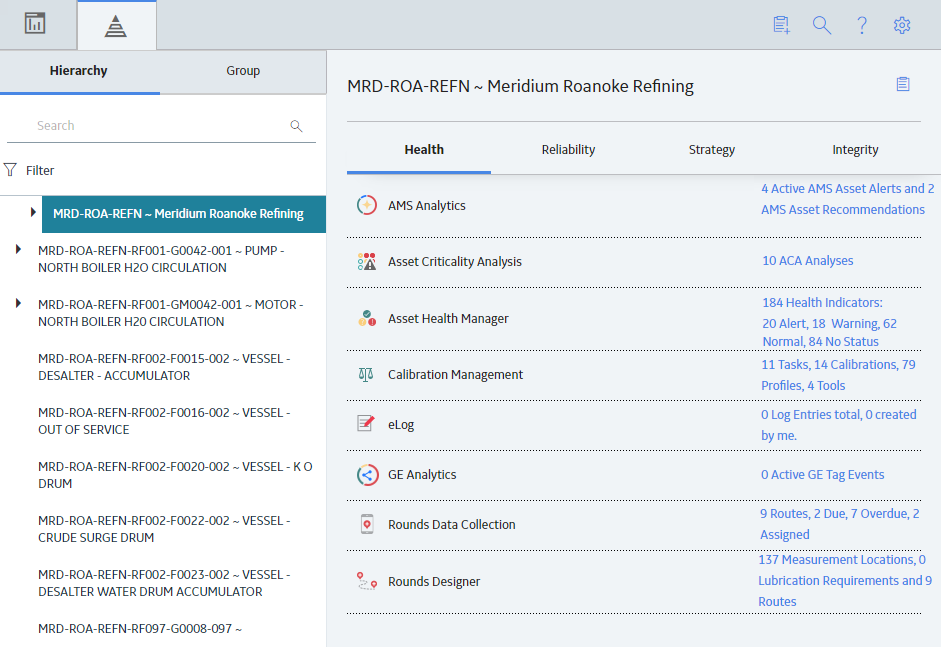Select VESSEL - DESALTER - ACCUMULATOR asset
The image size is (941, 647).
point(164,367)
